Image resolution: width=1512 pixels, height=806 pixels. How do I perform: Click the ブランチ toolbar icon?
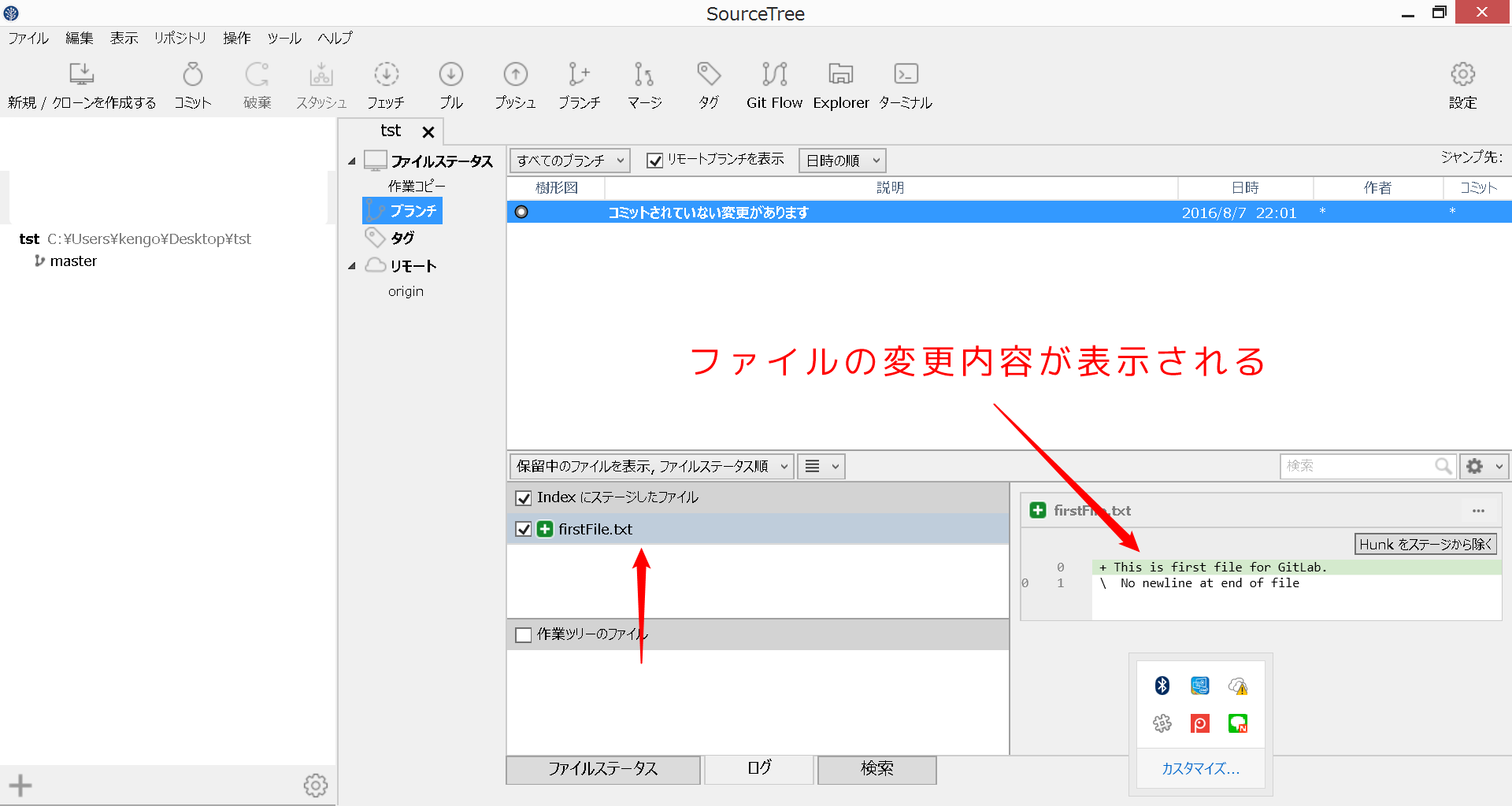pos(579,74)
